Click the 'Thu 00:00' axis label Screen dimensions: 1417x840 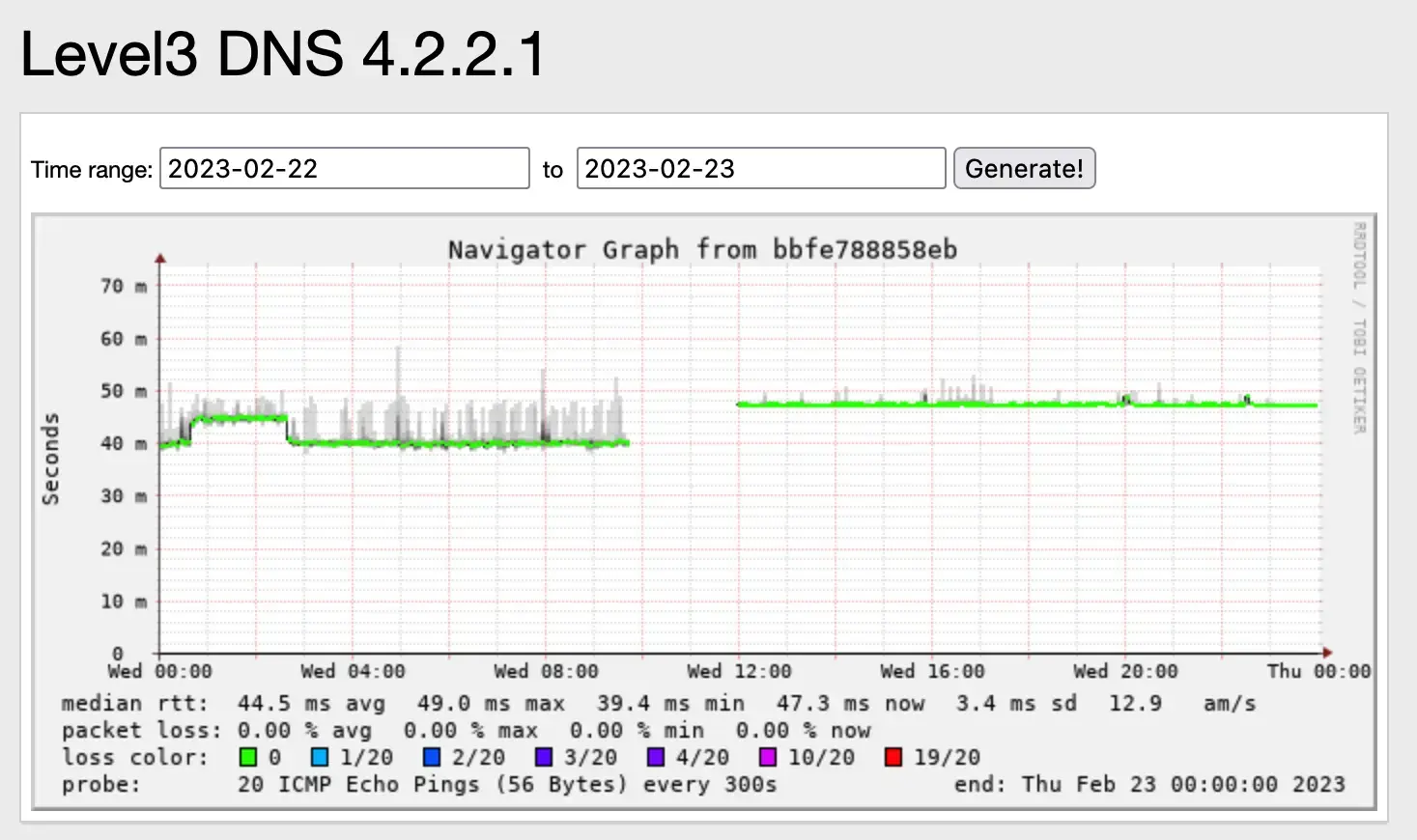tap(1318, 671)
